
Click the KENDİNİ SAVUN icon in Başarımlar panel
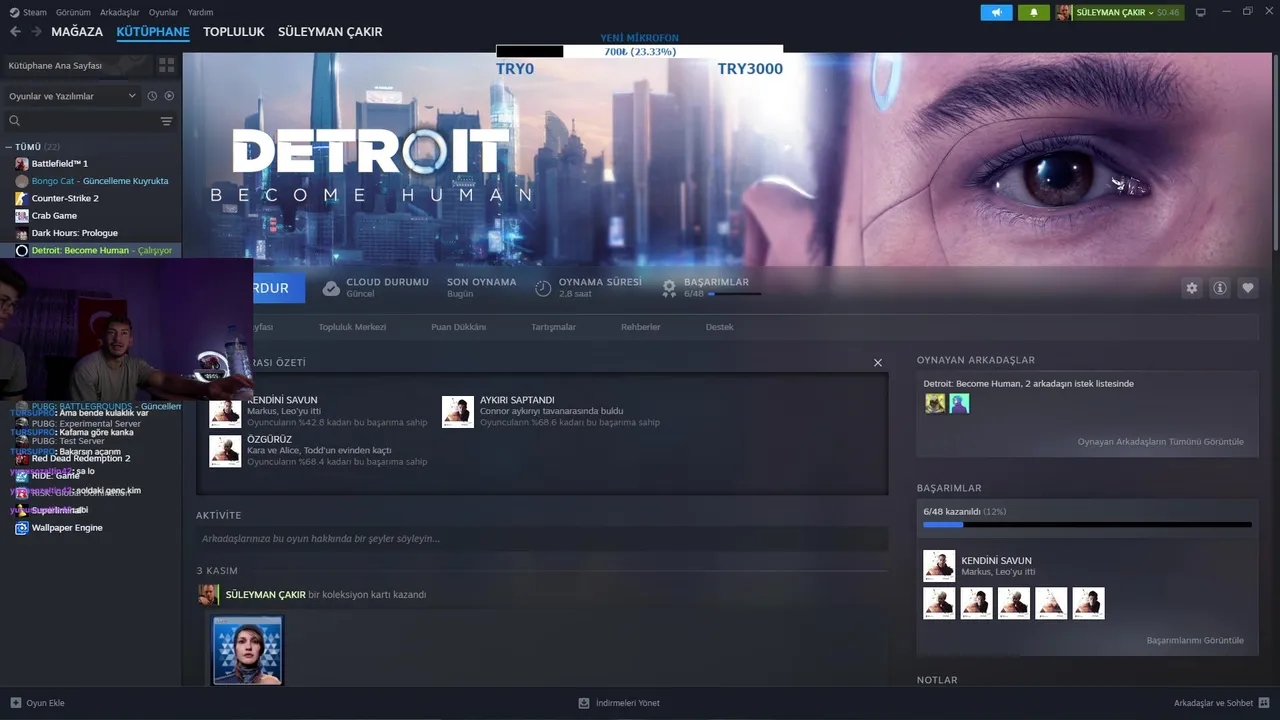pos(939,566)
